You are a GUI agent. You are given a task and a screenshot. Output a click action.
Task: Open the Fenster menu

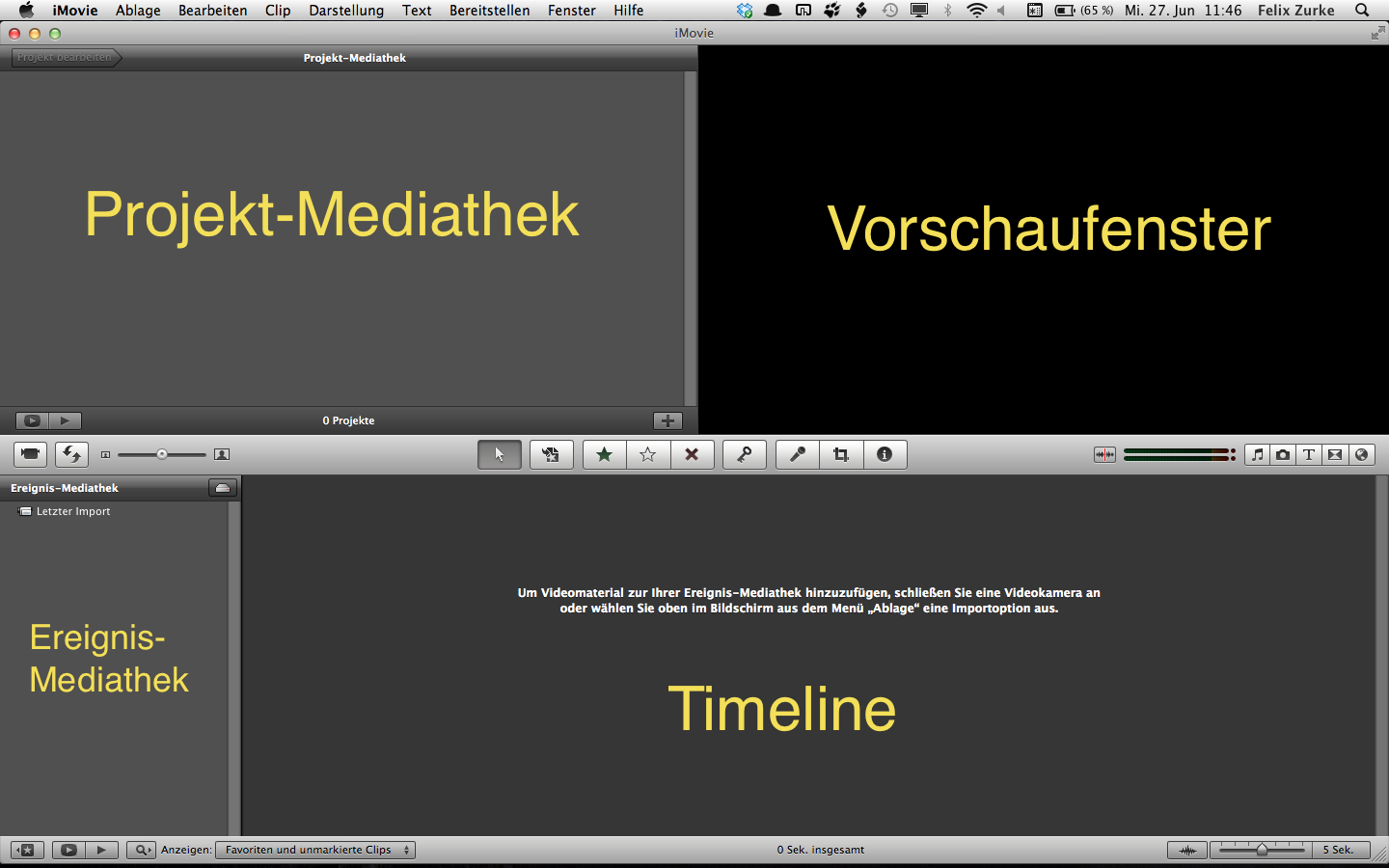click(x=572, y=10)
